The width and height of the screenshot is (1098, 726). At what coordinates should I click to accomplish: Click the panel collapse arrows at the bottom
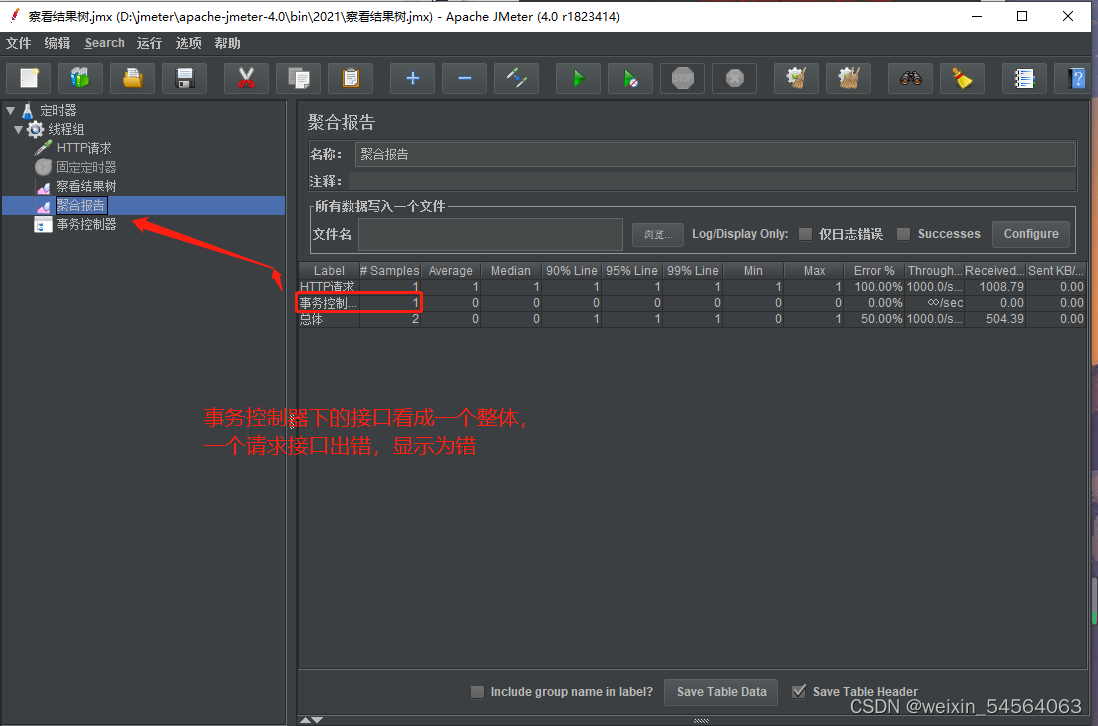coord(311,720)
